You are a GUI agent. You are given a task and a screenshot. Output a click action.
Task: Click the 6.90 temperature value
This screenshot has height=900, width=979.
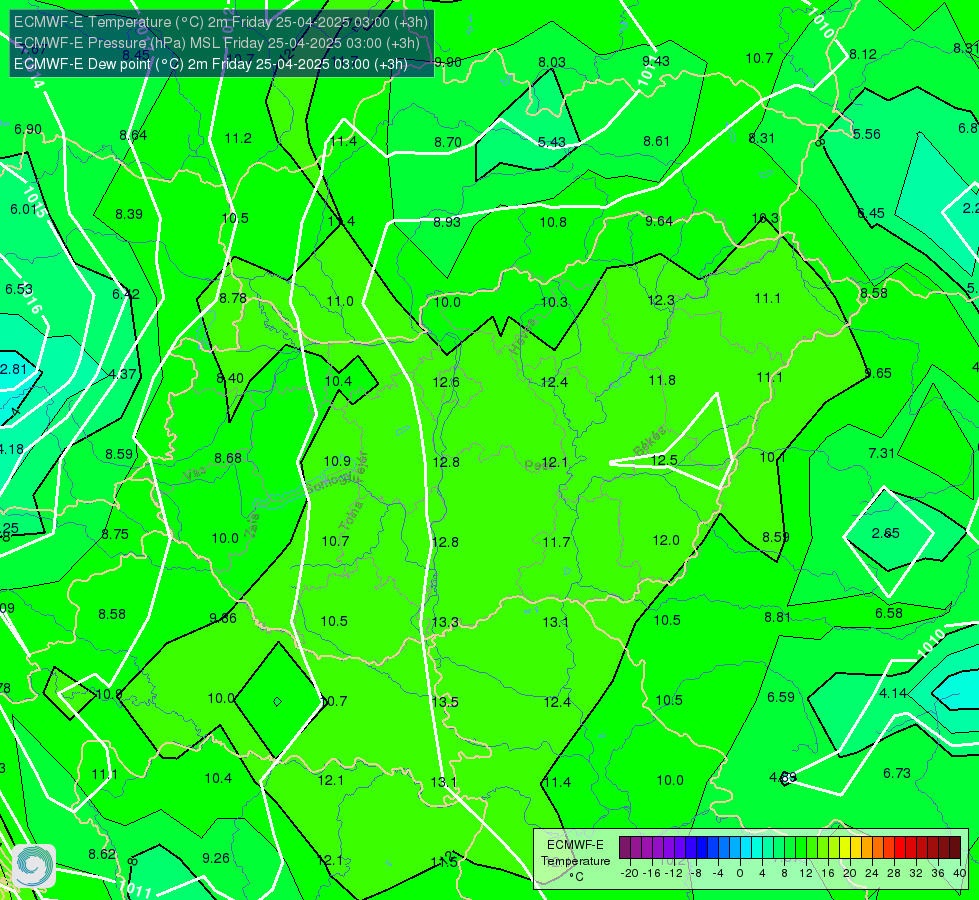(x=28, y=129)
